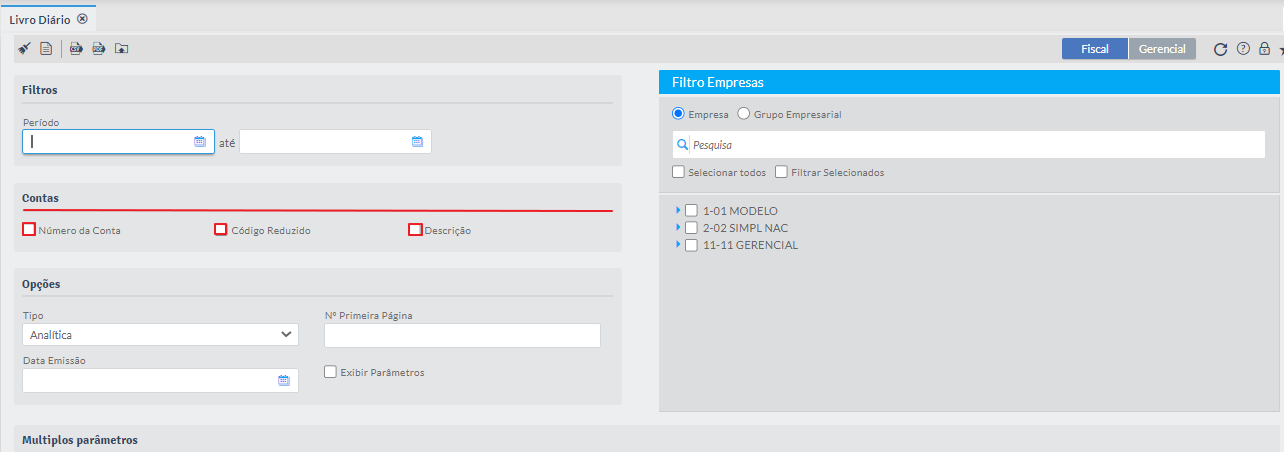
Task: Click the broom clear-filters icon
Action: pyautogui.click(x=24, y=48)
